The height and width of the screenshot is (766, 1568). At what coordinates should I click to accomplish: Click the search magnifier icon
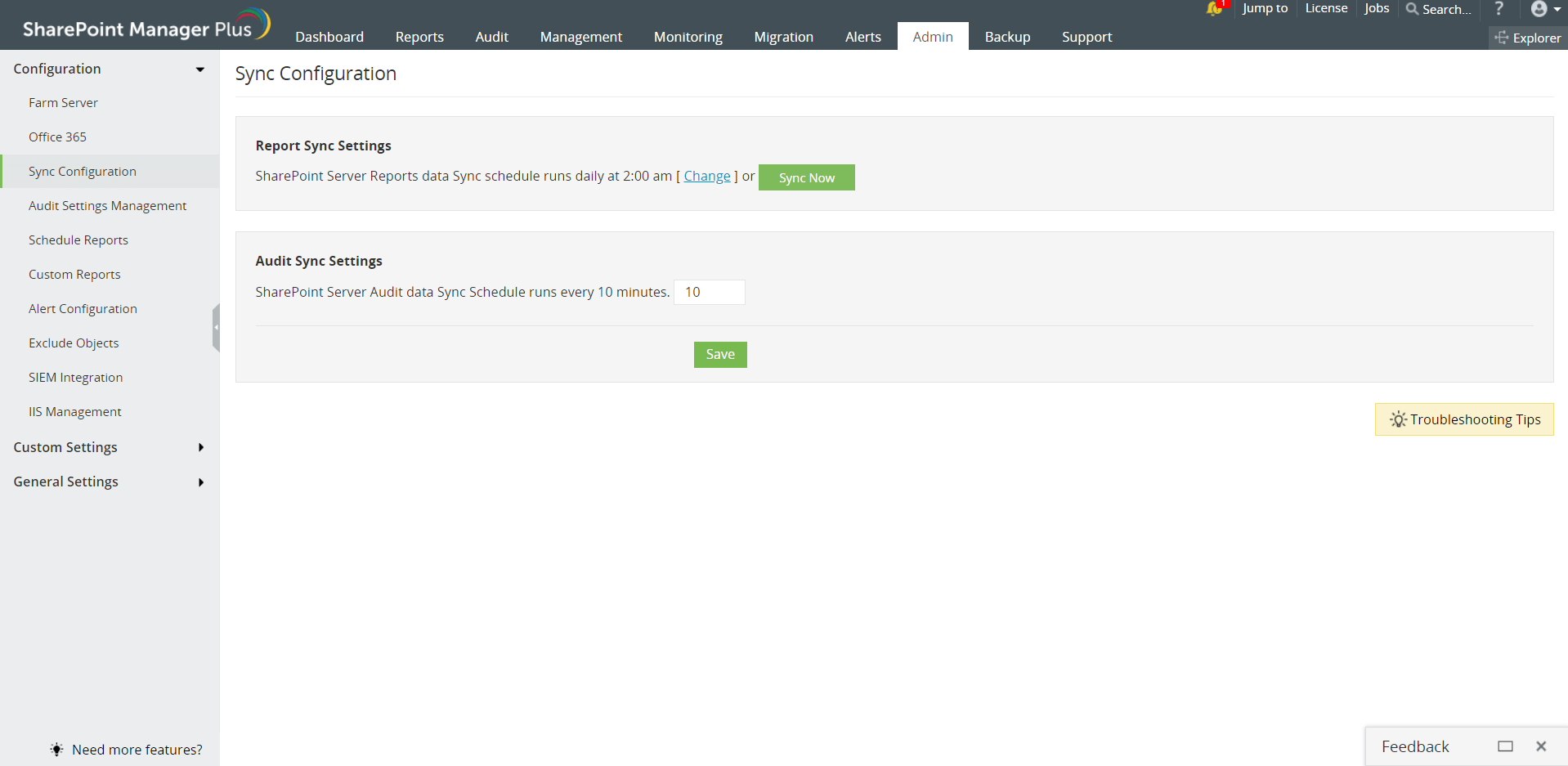[1412, 9]
